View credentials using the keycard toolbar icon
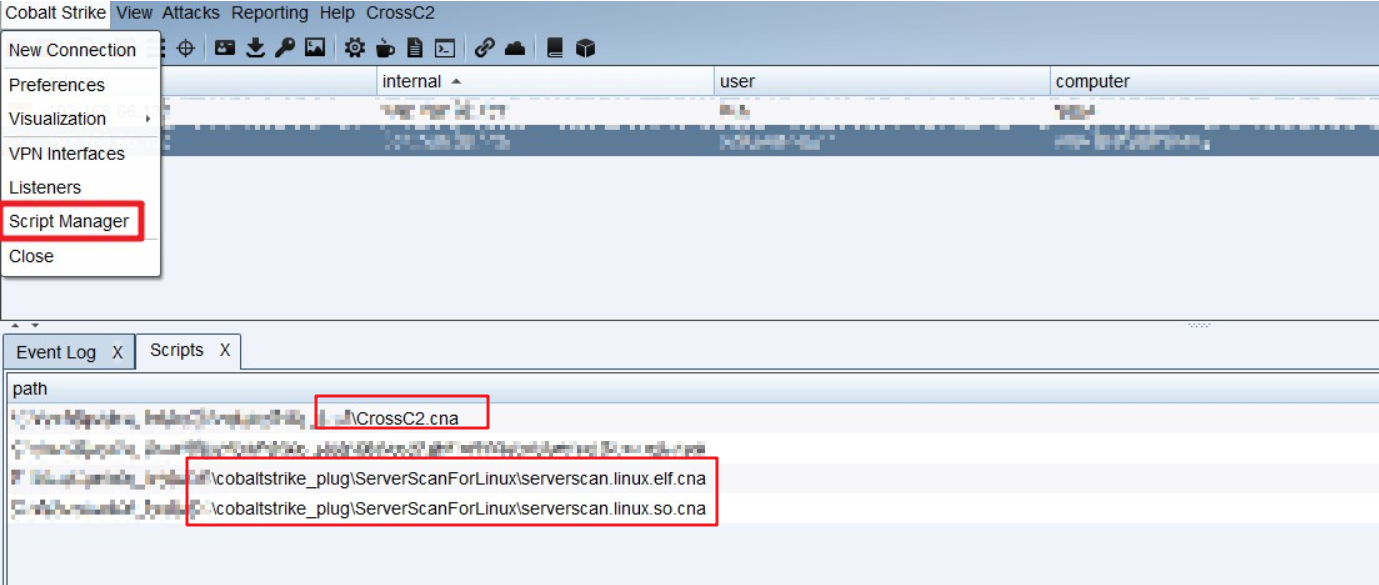Screen dimensions: 1379x585 pyautogui.click(x=225, y=45)
